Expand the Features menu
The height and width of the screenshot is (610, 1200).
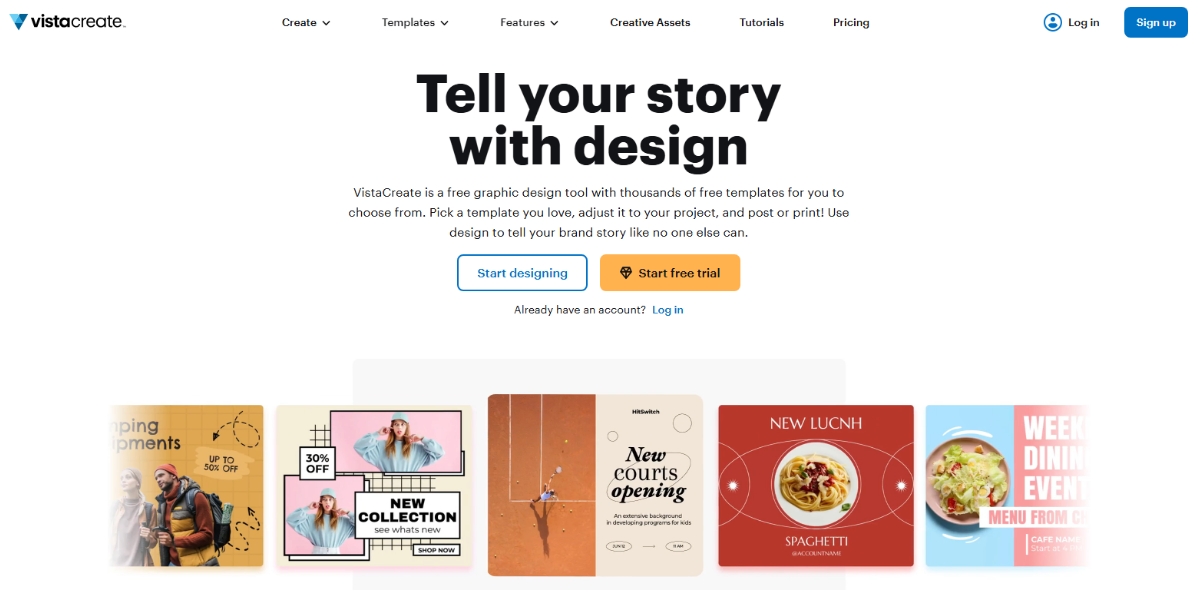click(529, 21)
